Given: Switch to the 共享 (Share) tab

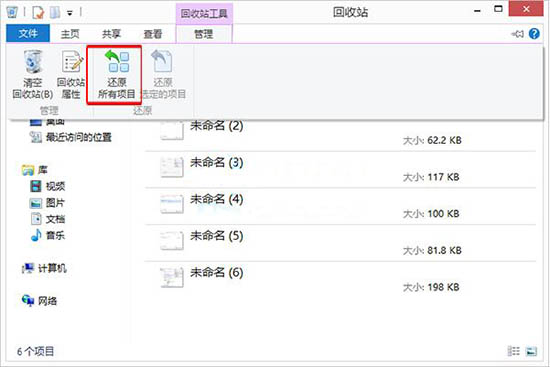Looking at the screenshot, I should click(111, 34).
